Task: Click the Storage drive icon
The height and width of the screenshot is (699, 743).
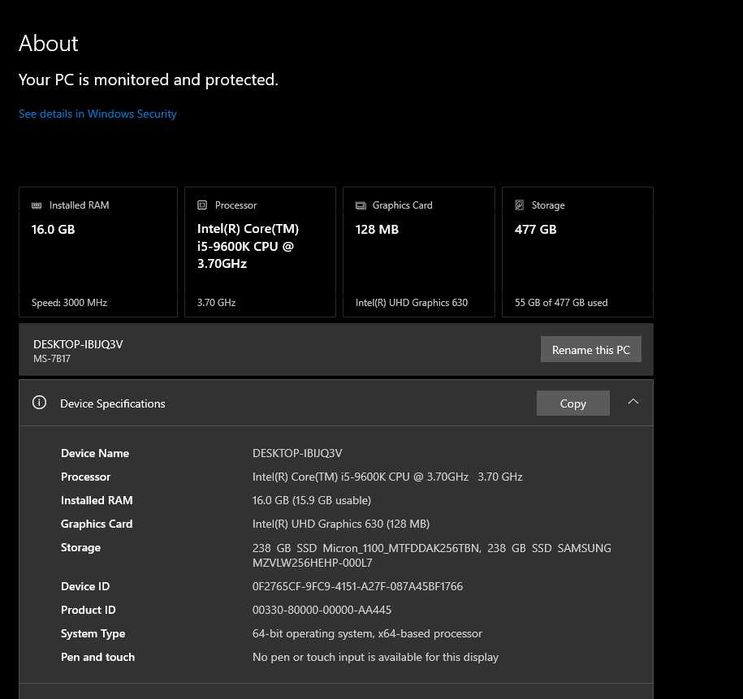Action: coord(519,205)
